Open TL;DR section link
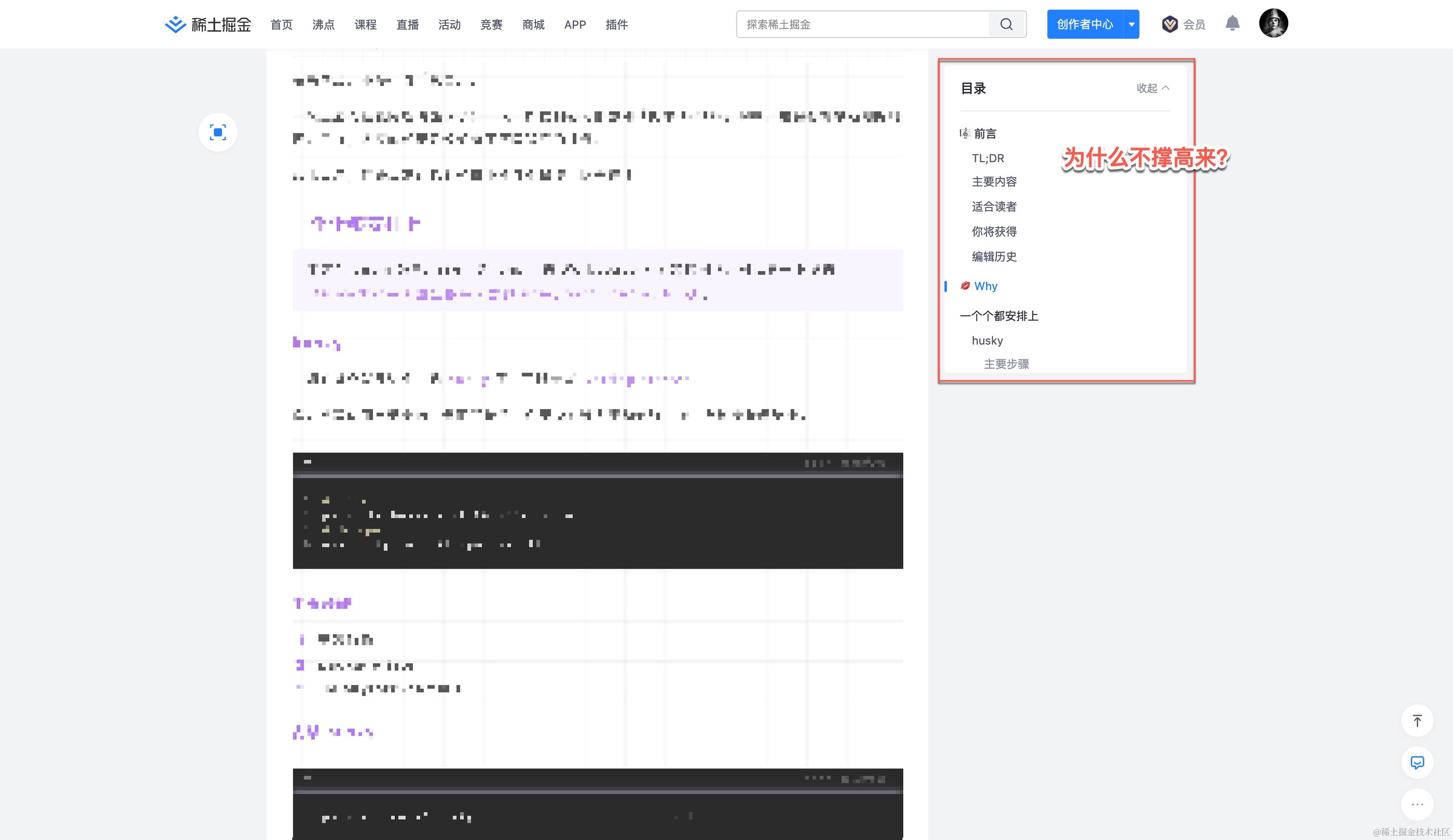 988,158
